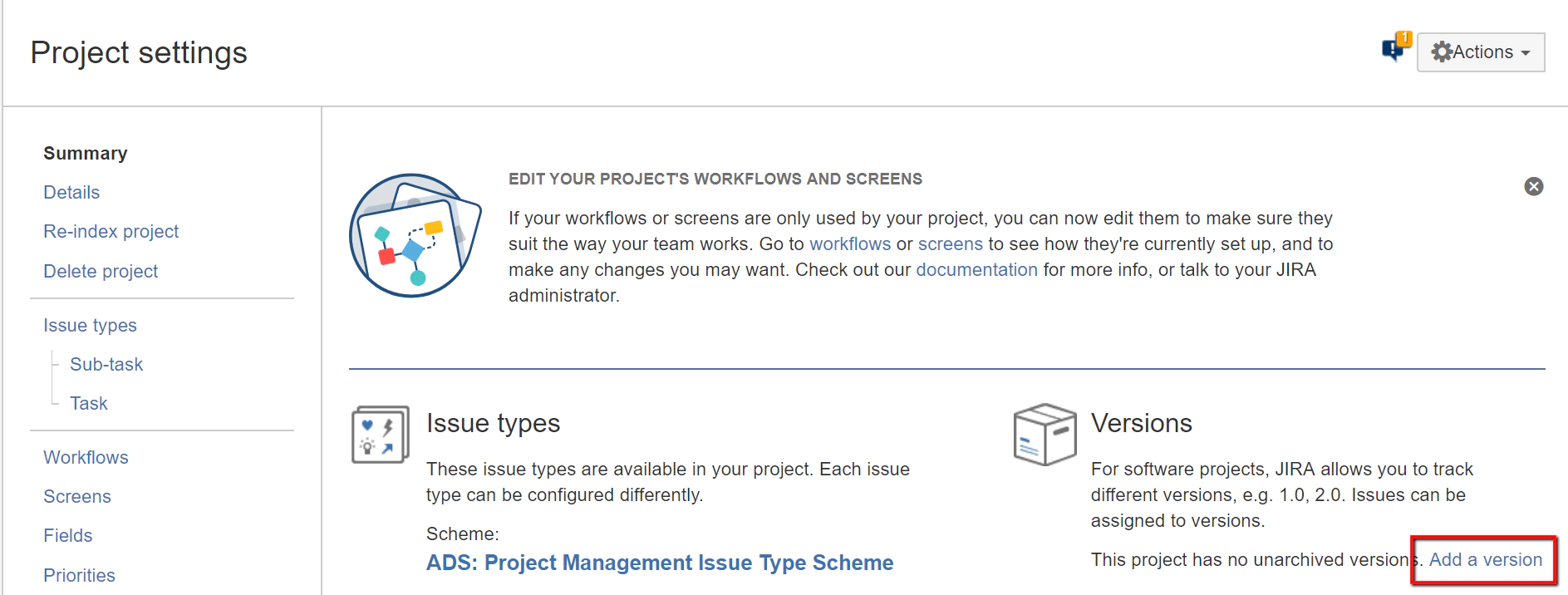Open the documentation link in banner
Screen dimensions: 1568x595
(x=976, y=269)
